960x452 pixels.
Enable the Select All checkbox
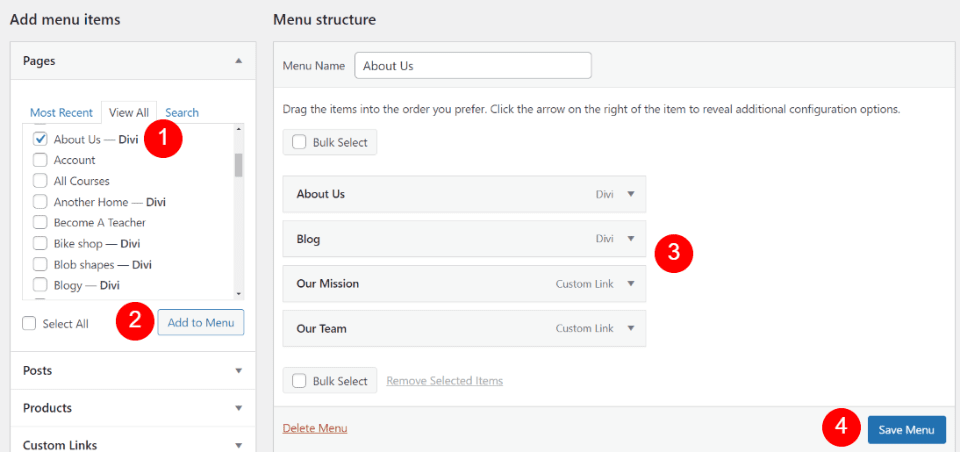click(x=30, y=323)
